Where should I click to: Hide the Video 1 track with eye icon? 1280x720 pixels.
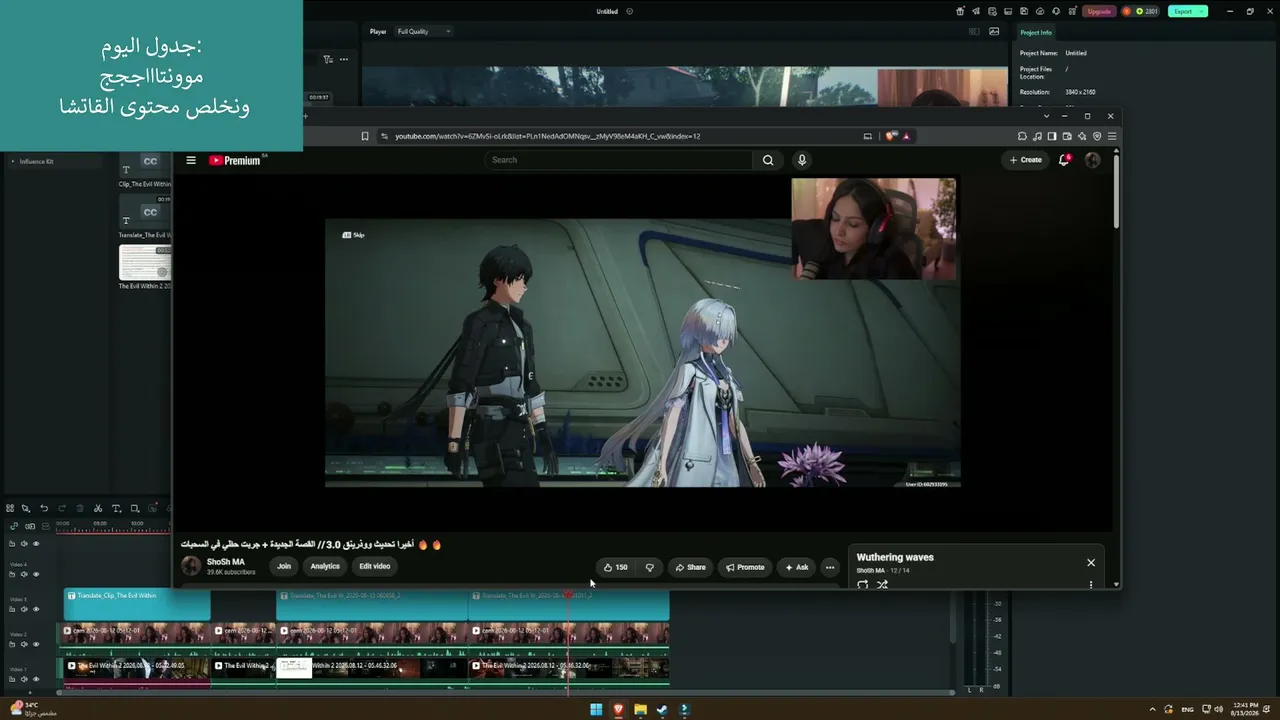[x=36, y=679]
